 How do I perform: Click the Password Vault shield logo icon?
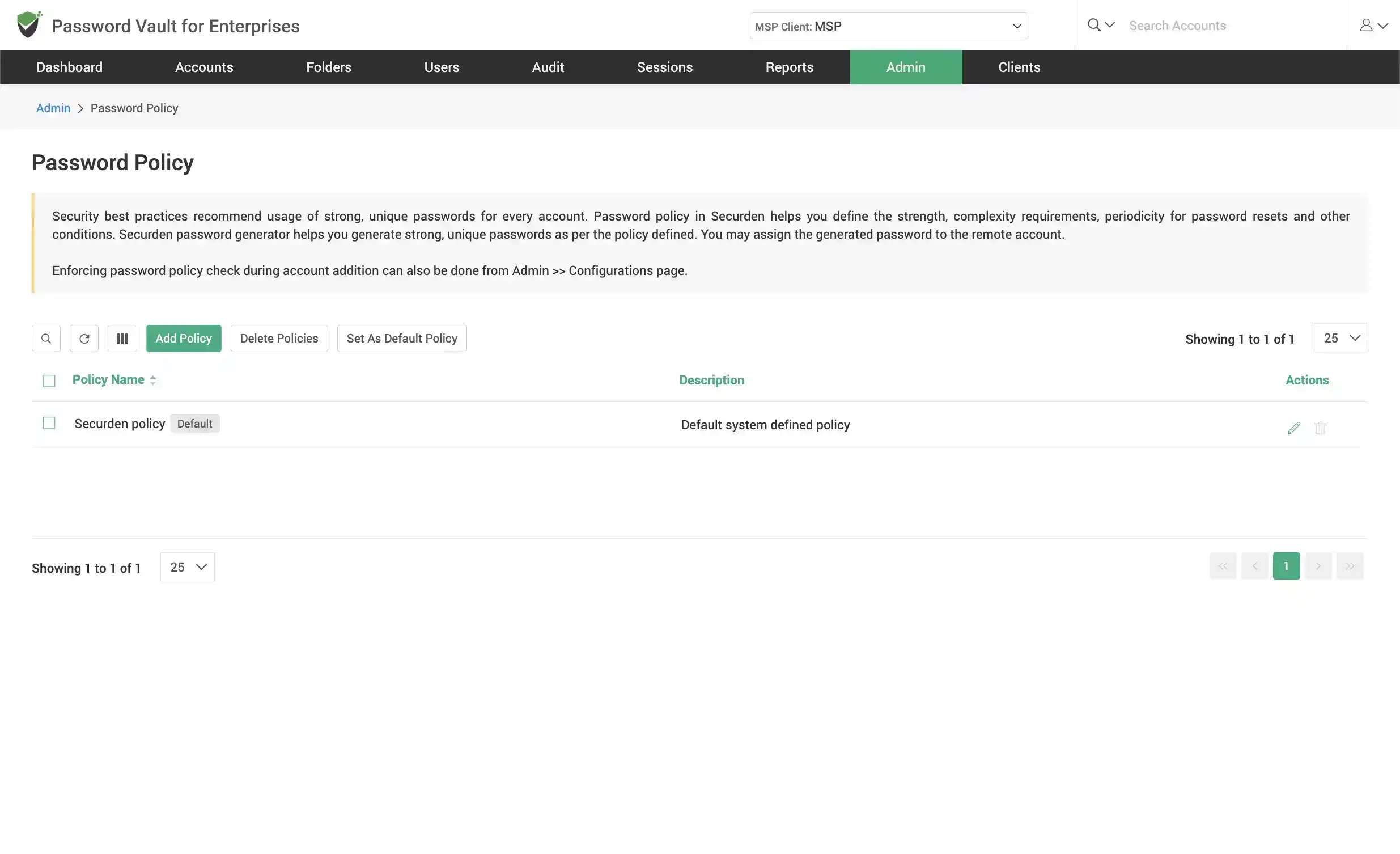point(28,25)
